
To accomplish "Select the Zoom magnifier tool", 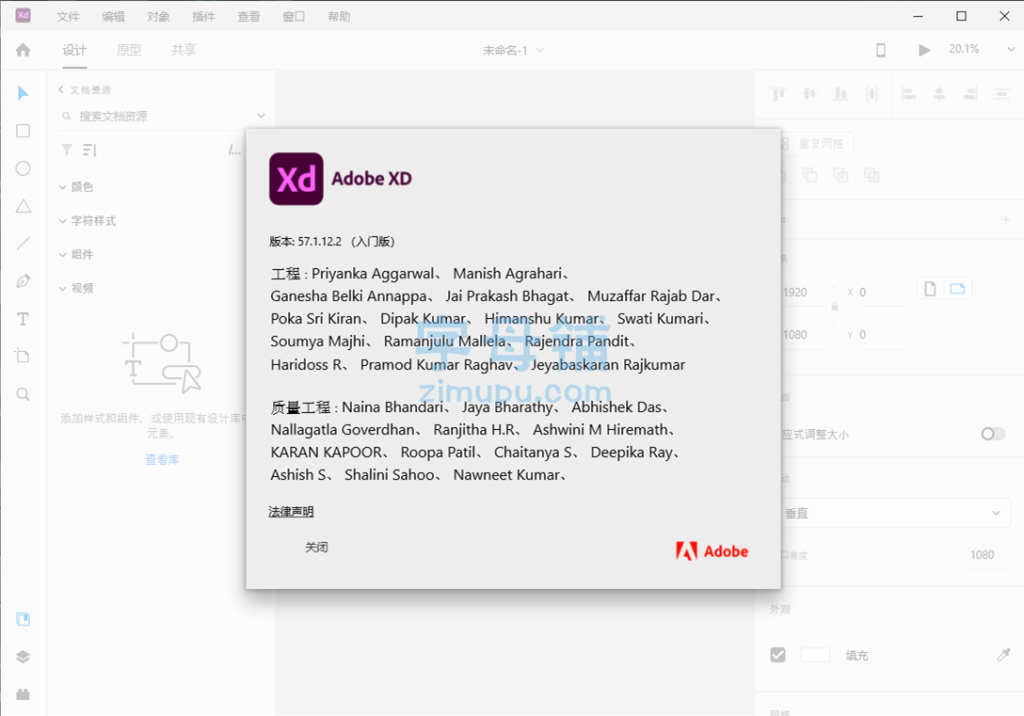I will point(23,394).
